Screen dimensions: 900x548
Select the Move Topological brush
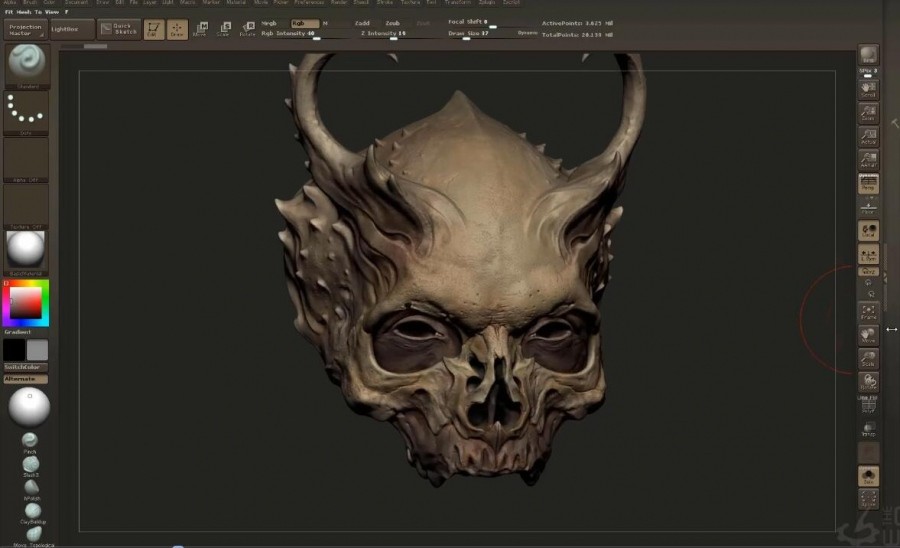pos(34,537)
